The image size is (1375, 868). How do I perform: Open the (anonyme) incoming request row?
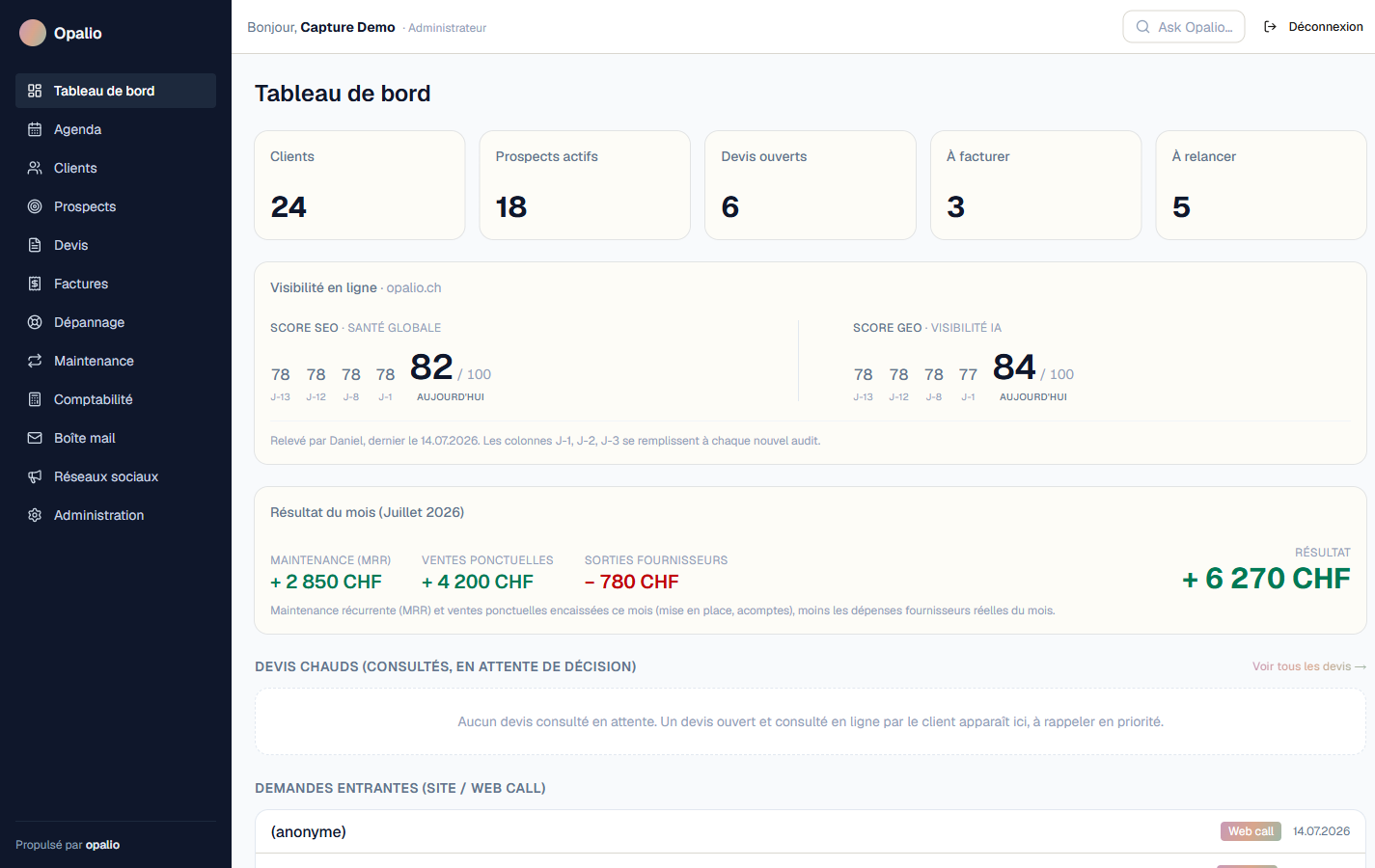(x=811, y=831)
